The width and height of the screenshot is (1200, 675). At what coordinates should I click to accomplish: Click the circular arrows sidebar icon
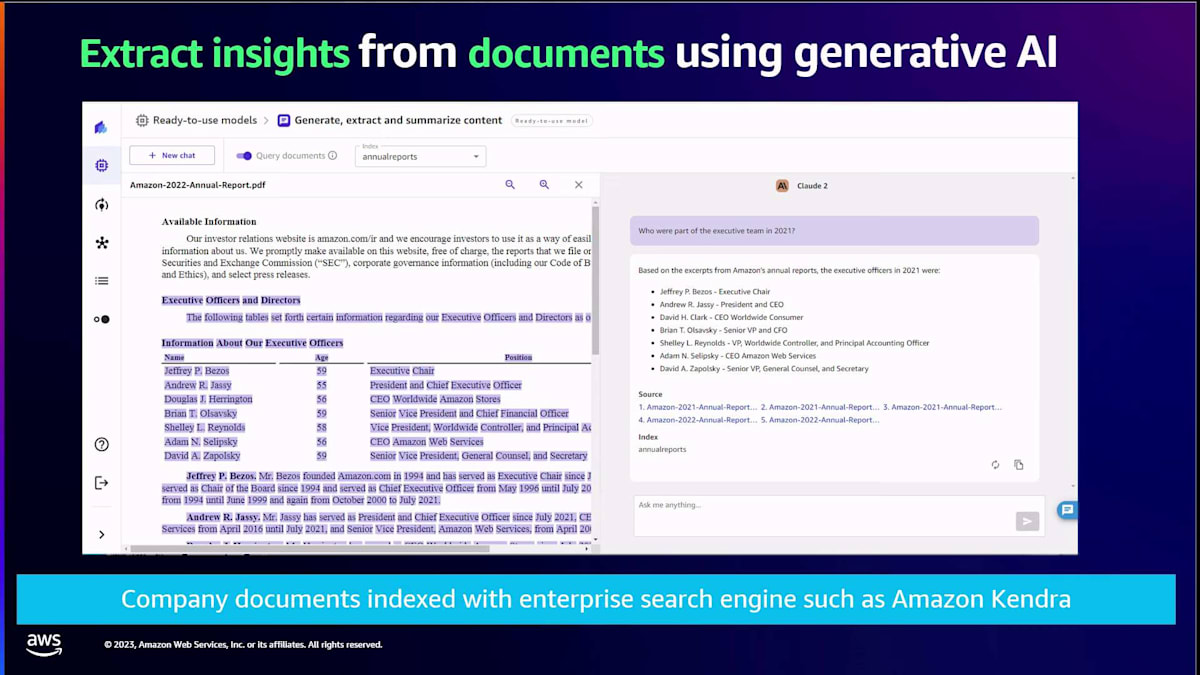(101, 205)
